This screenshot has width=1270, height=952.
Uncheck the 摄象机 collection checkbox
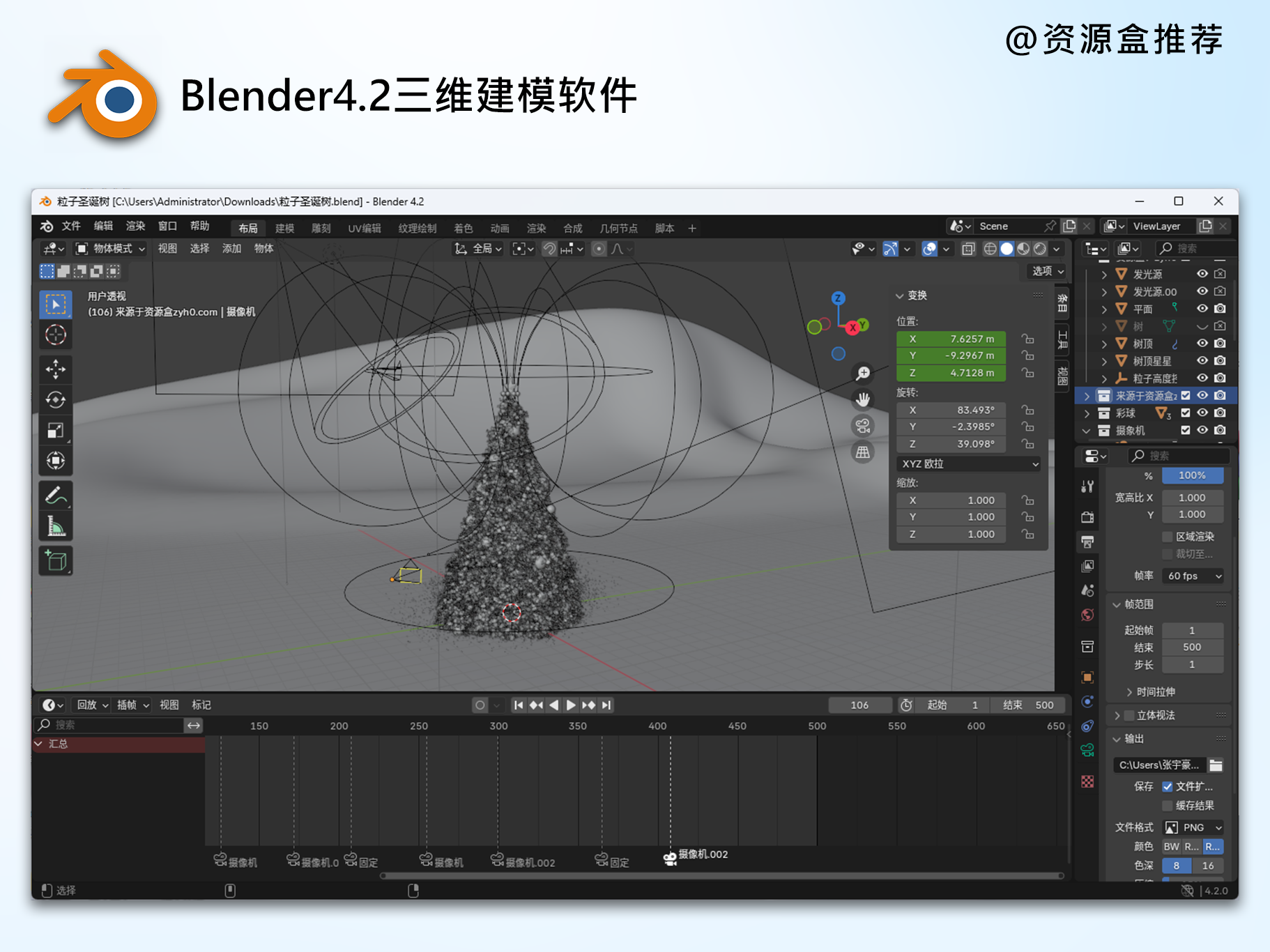1186,430
